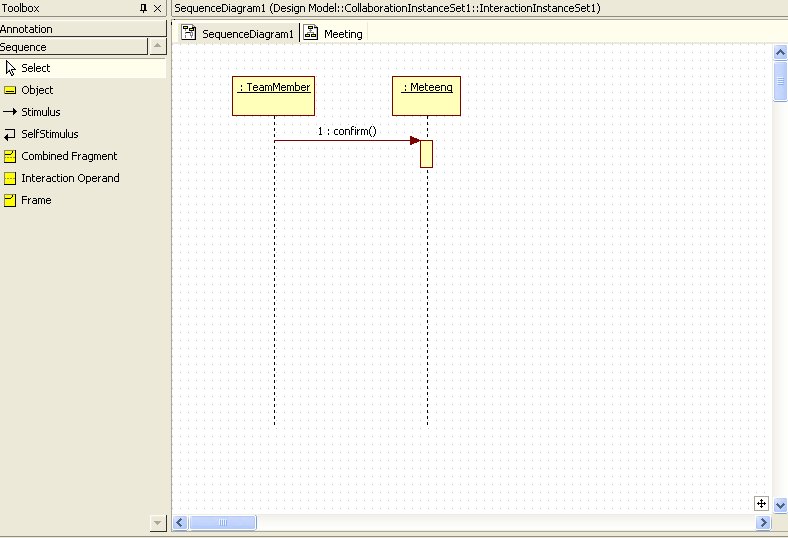Viewport: 788px width, 538px height.
Task: Click the Meeting diagram tab icon
Action: [x=311, y=32]
